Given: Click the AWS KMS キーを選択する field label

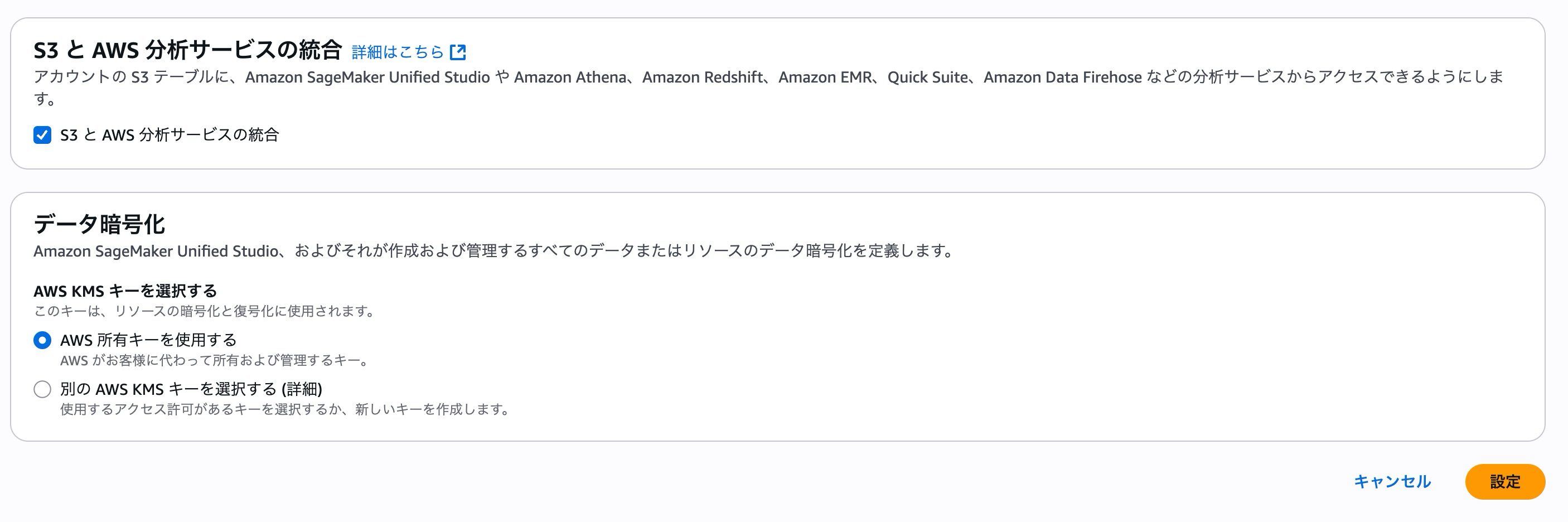Looking at the screenshot, I should [125, 291].
